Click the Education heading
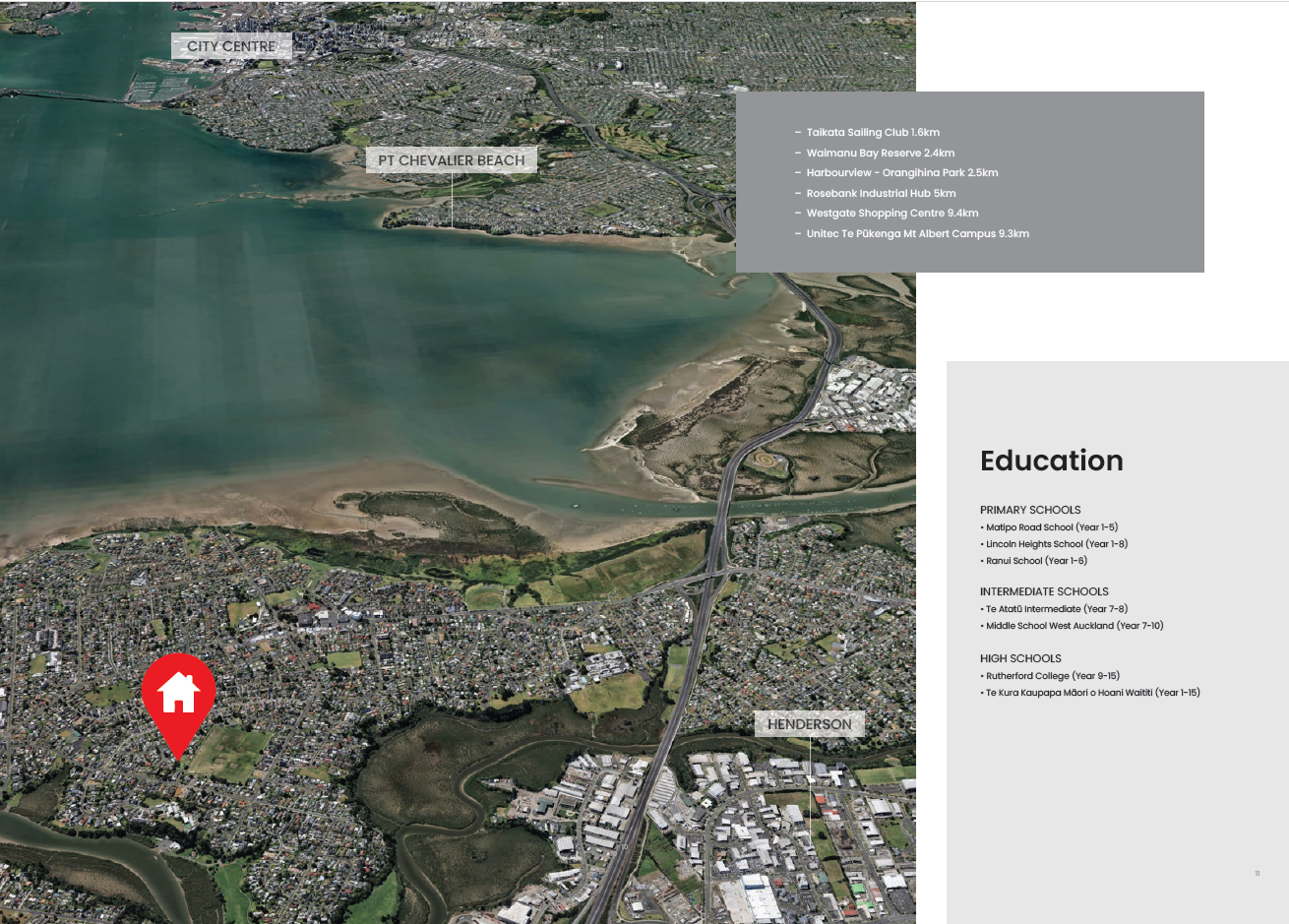The width and height of the screenshot is (1289, 924). point(1051,462)
